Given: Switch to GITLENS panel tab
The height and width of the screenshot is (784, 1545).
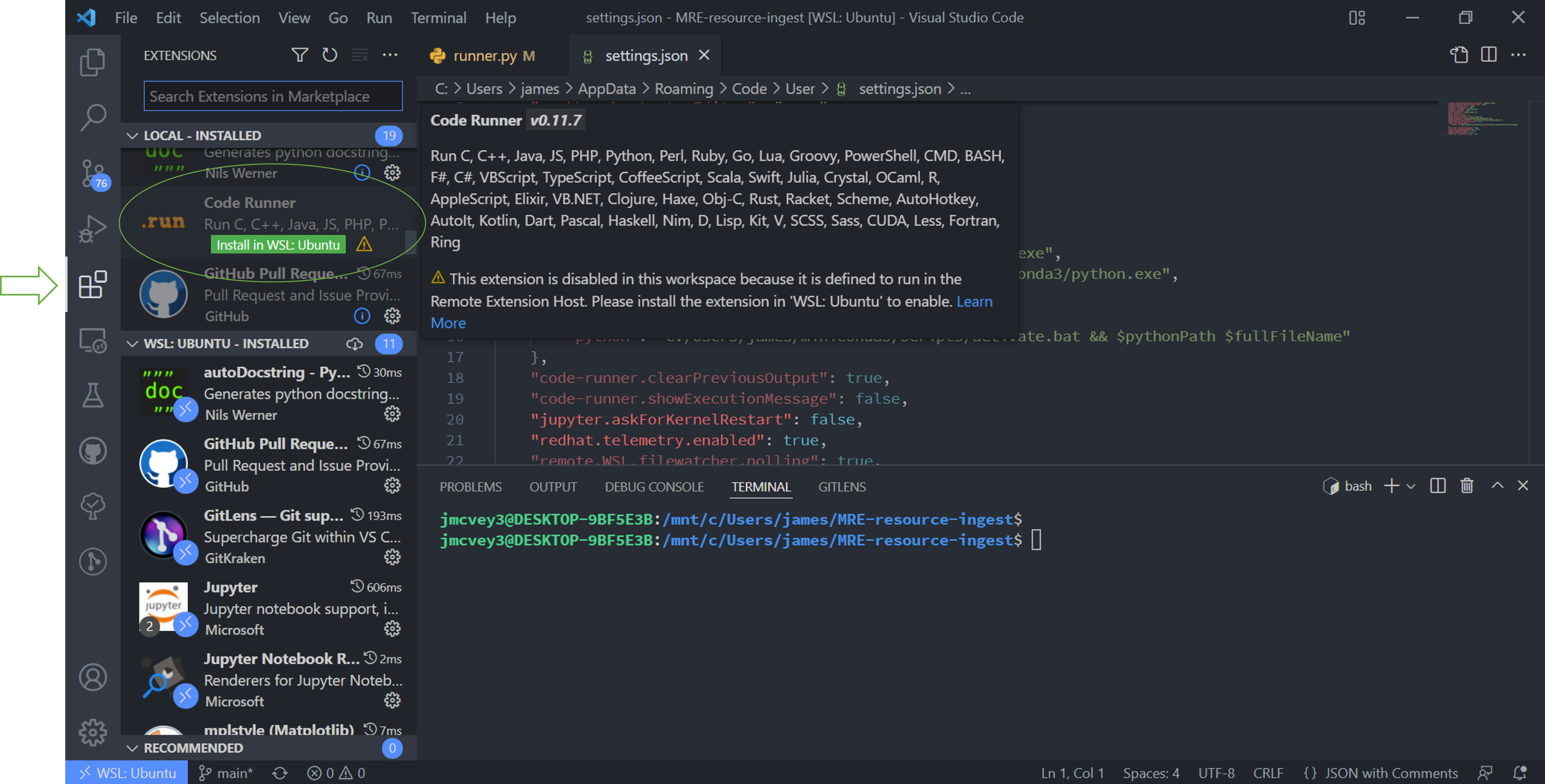Looking at the screenshot, I should click(841, 487).
